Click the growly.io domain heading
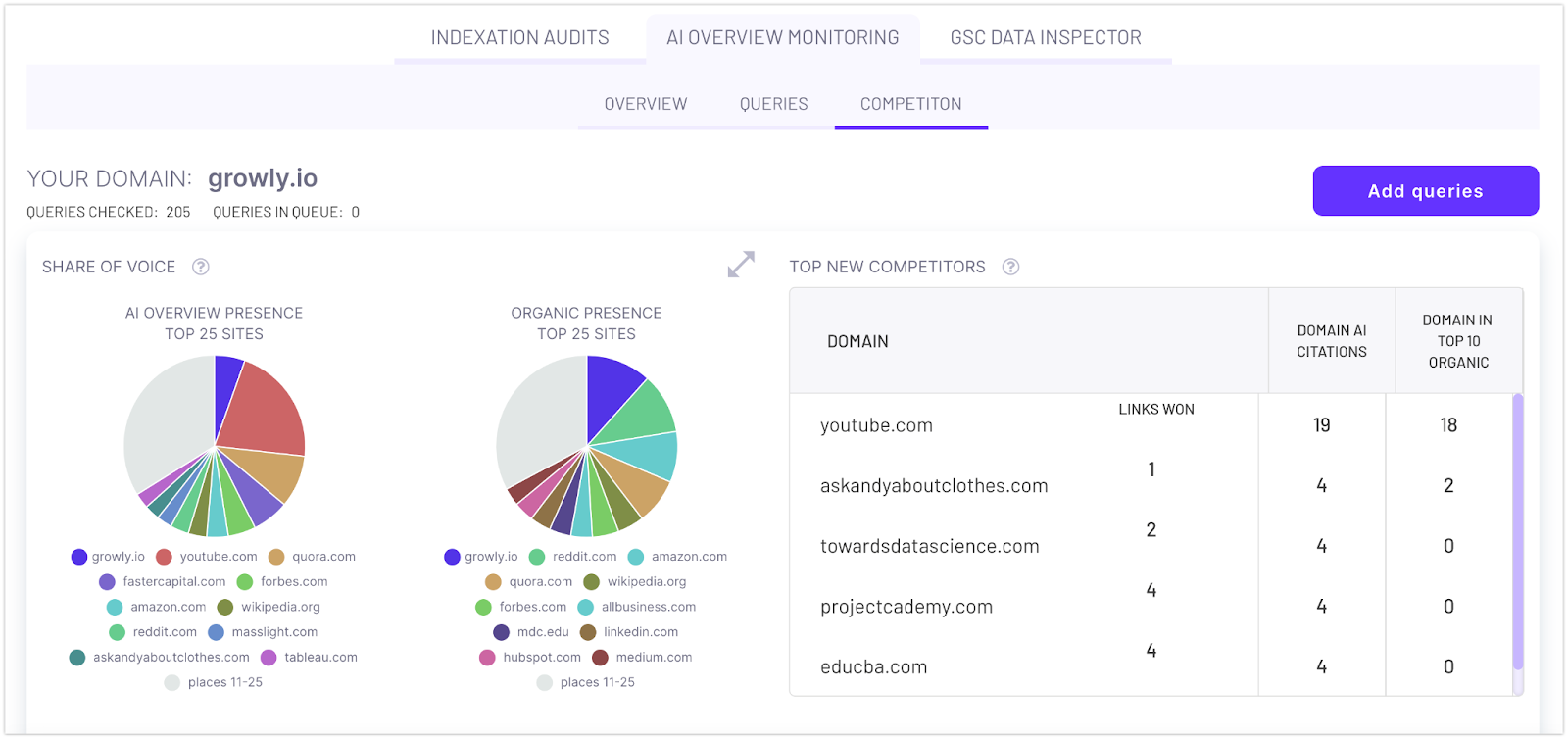Image resolution: width=1568 pixels, height=739 pixels. (x=263, y=178)
